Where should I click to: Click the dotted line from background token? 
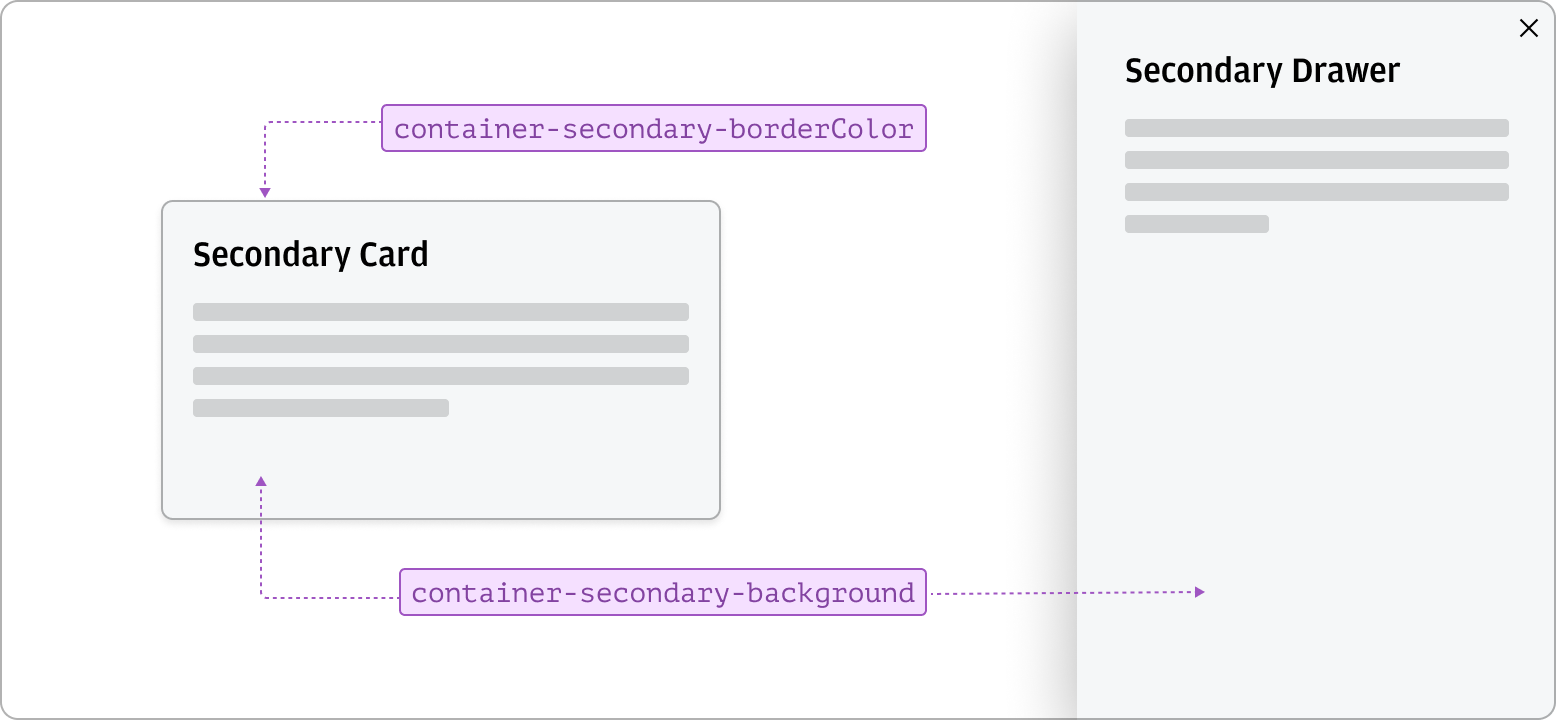(330, 597)
